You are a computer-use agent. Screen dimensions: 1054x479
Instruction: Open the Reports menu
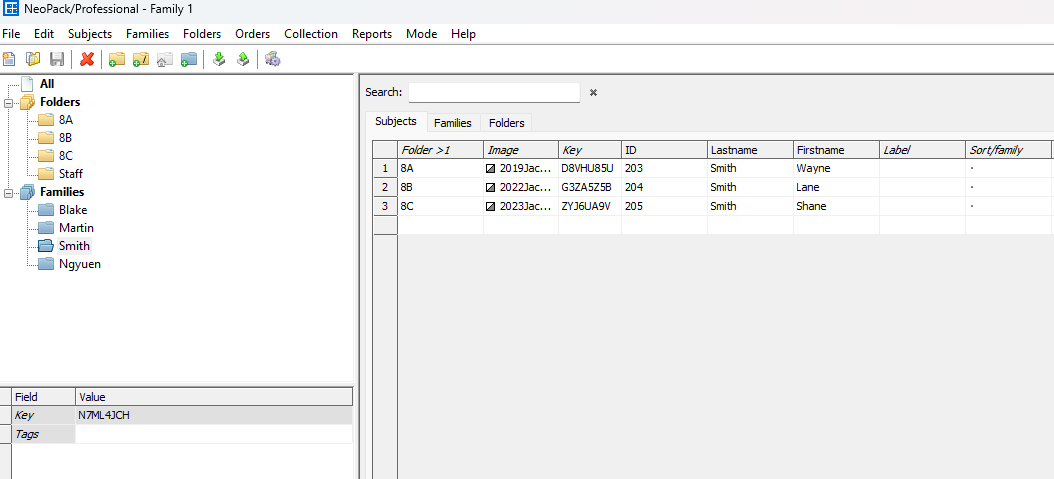tap(371, 34)
